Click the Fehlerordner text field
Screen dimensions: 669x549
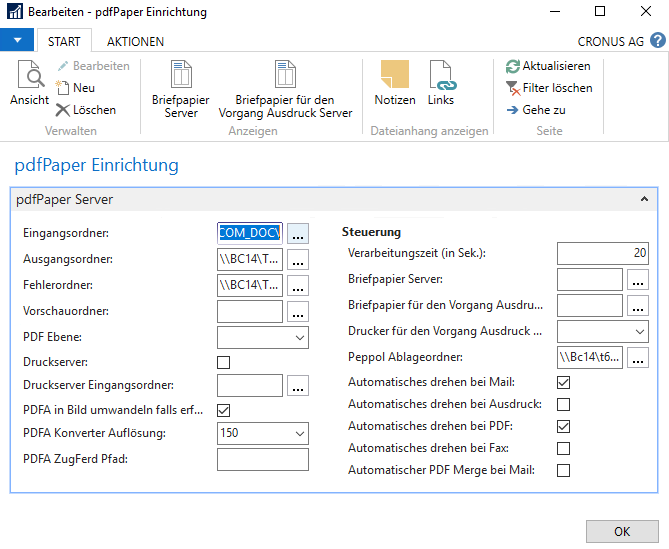click(250, 285)
